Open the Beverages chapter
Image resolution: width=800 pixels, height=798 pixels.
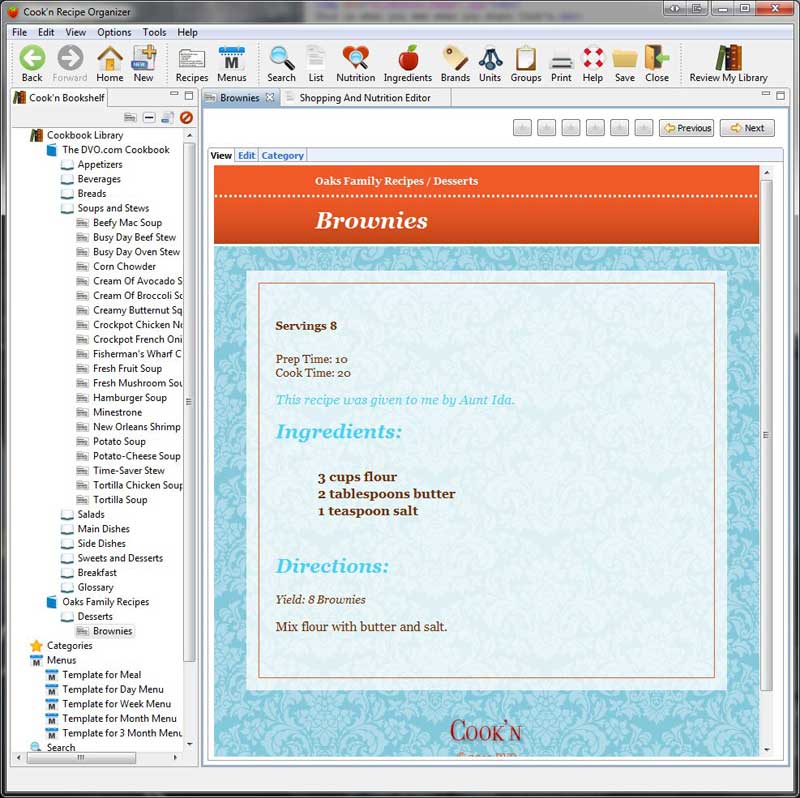pyautogui.click(x=99, y=179)
